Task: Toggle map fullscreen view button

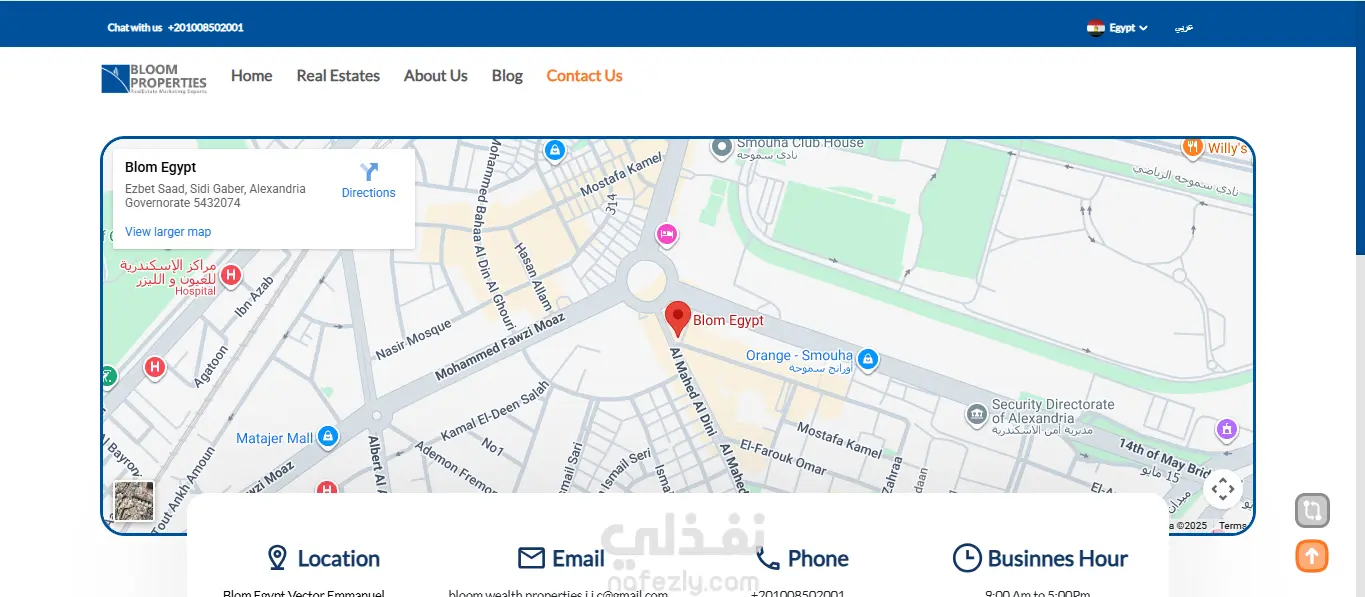Action: click(x=1222, y=489)
